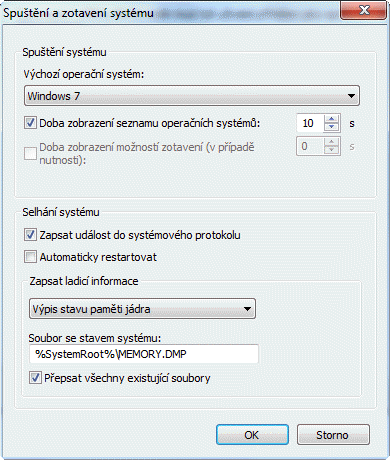Close the Spuštění a zotavení systému dialog
The height and width of the screenshot is (460, 390).
point(364,10)
